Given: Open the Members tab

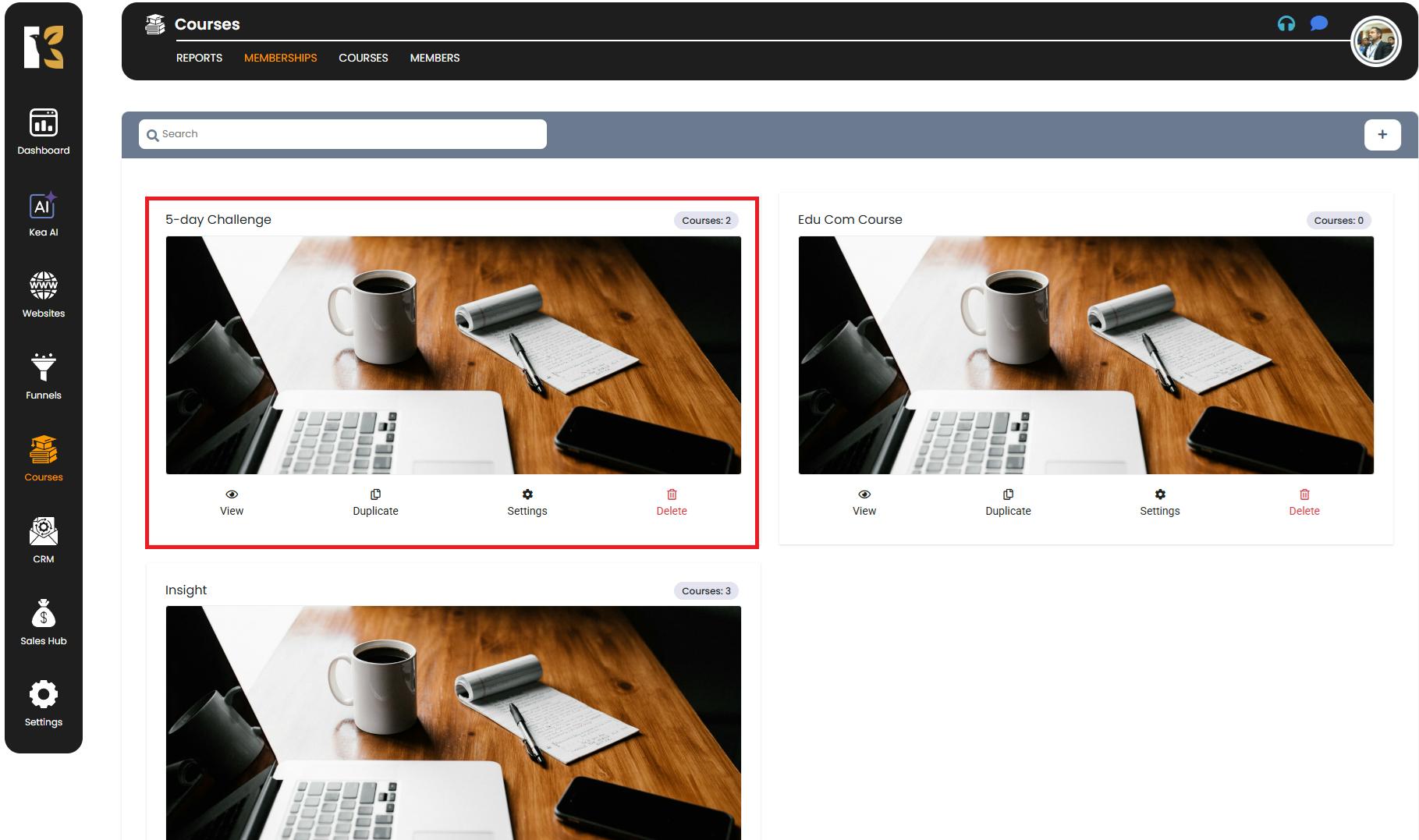Looking at the screenshot, I should [435, 58].
